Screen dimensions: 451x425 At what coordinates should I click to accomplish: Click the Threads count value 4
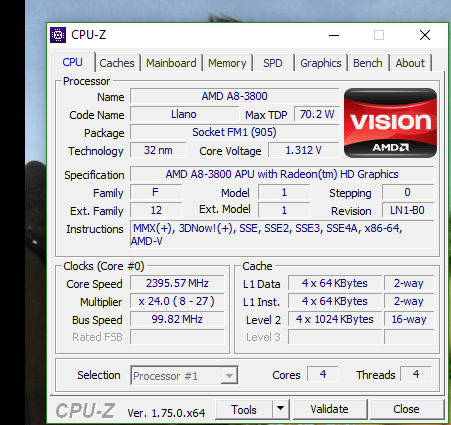point(416,374)
